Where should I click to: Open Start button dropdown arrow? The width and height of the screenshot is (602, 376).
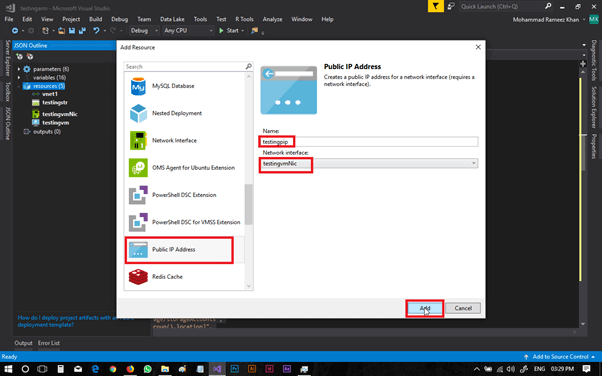click(243, 31)
